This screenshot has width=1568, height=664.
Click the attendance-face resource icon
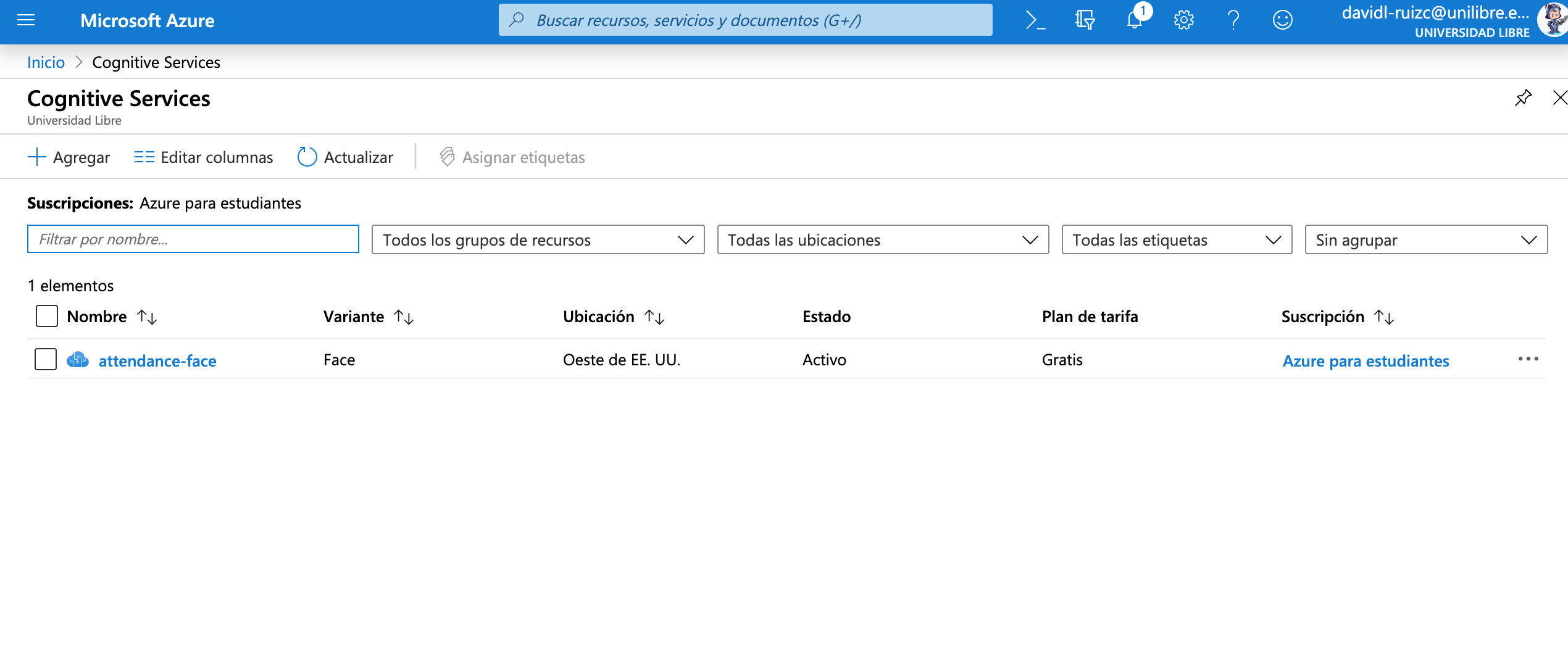pos(78,360)
